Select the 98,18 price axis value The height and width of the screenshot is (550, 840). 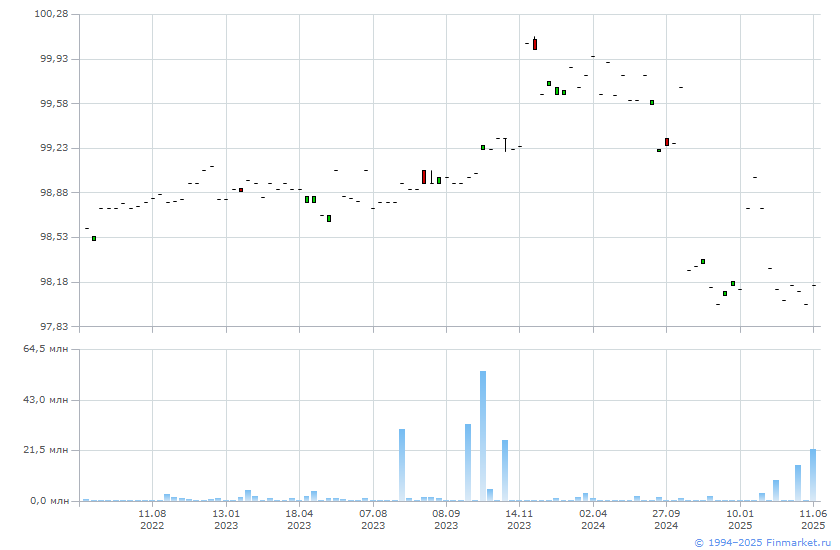coord(54,281)
